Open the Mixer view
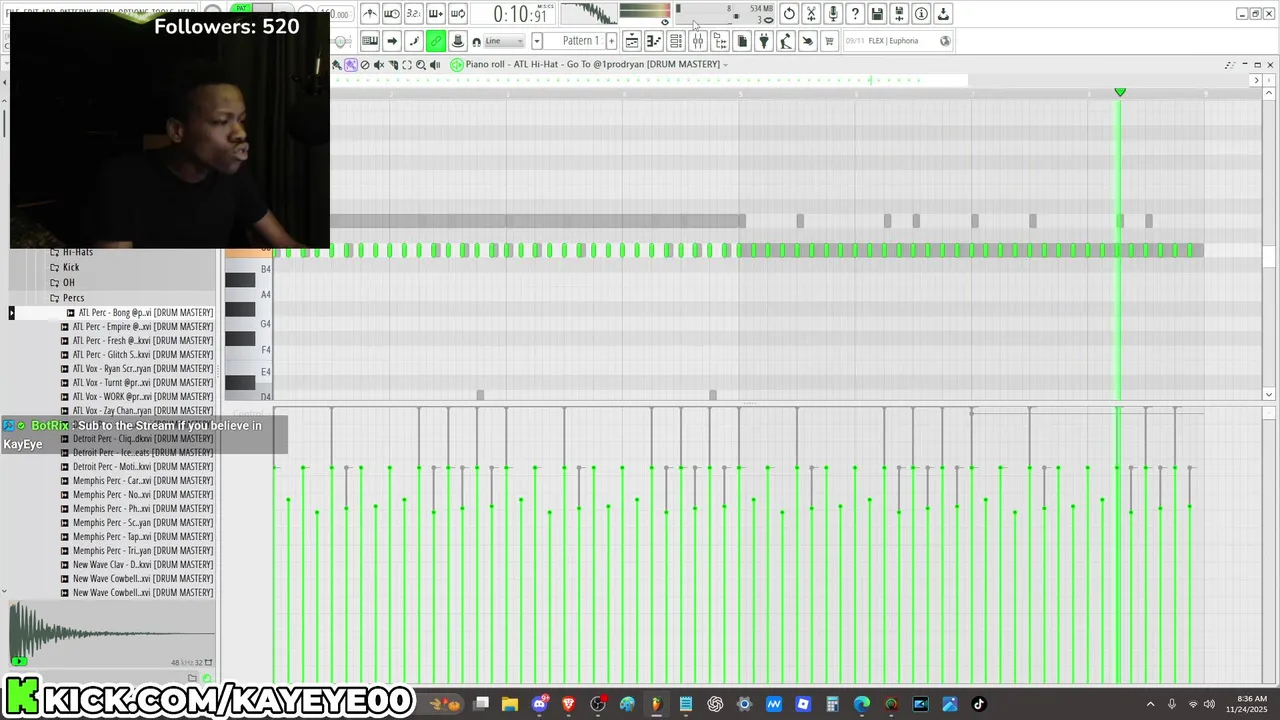The height and width of the screenshot is (720, 1280). [697, 41]
